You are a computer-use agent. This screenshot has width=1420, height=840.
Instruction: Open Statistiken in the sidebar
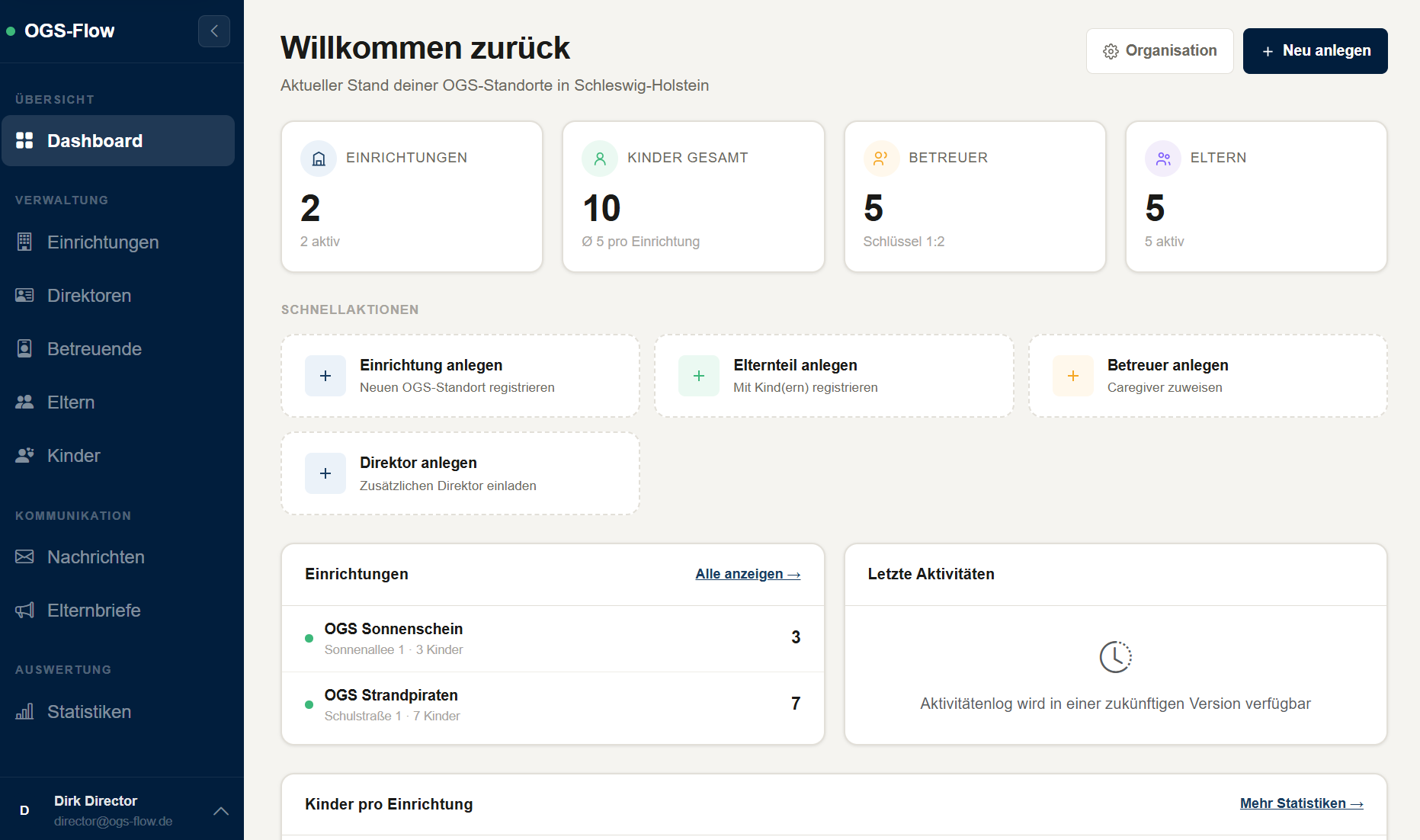click(x=118, y=711)
